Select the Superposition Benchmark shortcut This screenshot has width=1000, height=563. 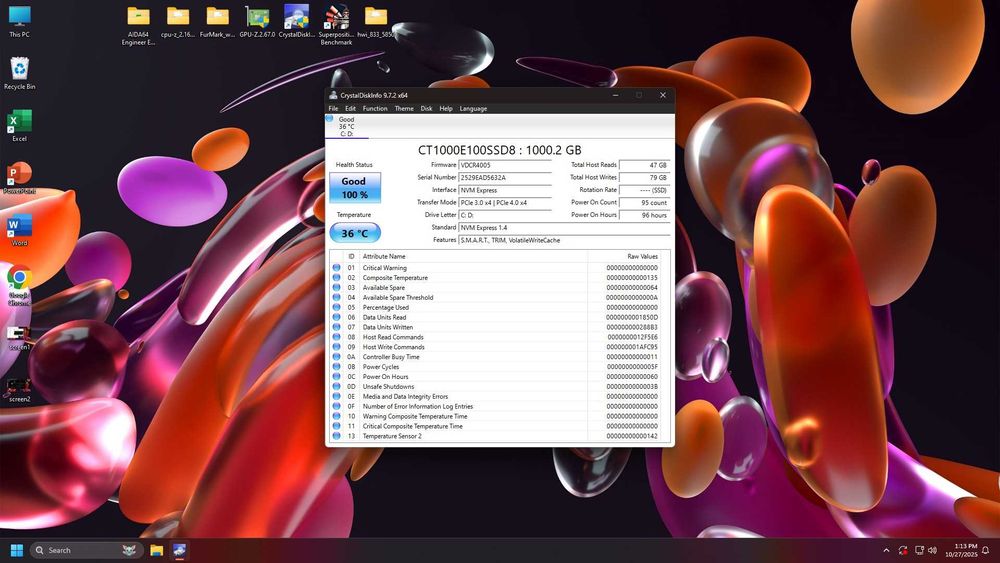click(x=336, y=24)
